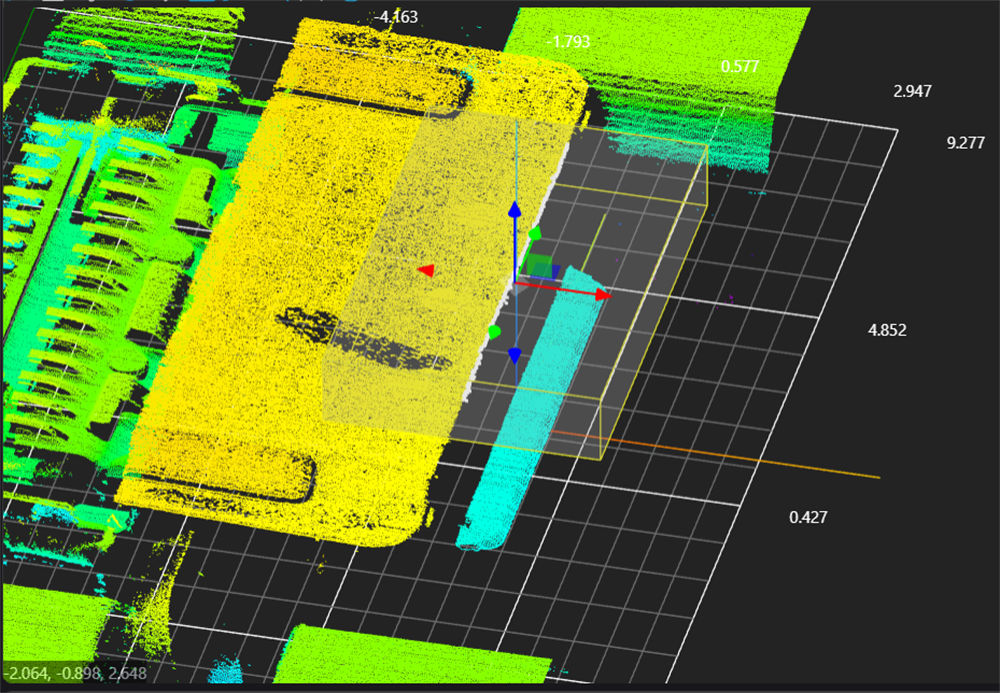The width and height of the screenshot is (1000, 693).
Task: Click the small red left-pointing arrow handle
Action: (x=426, y=271)
